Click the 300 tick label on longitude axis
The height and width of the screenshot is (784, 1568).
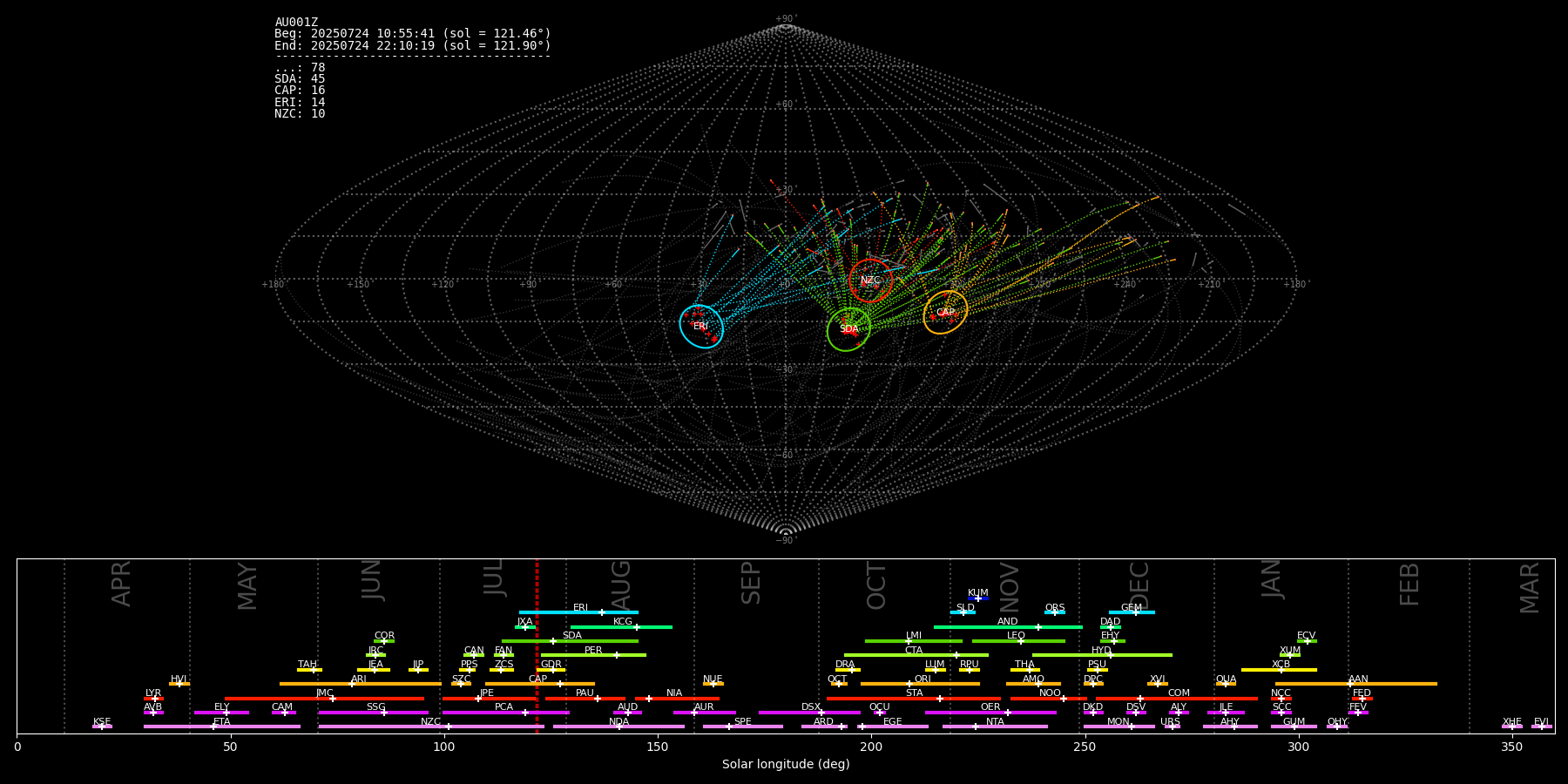[1298, 747]
